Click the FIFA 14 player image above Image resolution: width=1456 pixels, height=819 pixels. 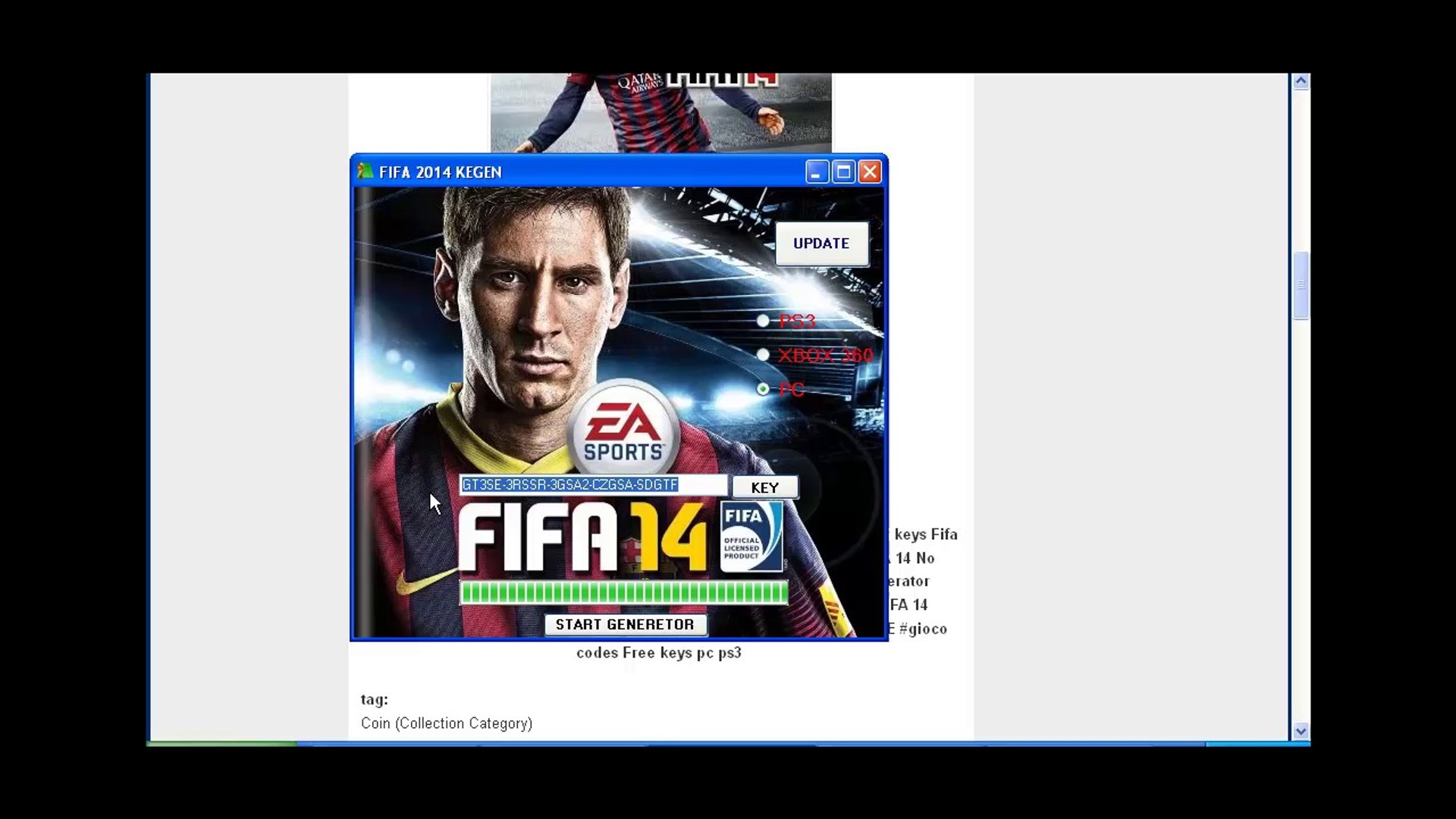click(660, 112)
